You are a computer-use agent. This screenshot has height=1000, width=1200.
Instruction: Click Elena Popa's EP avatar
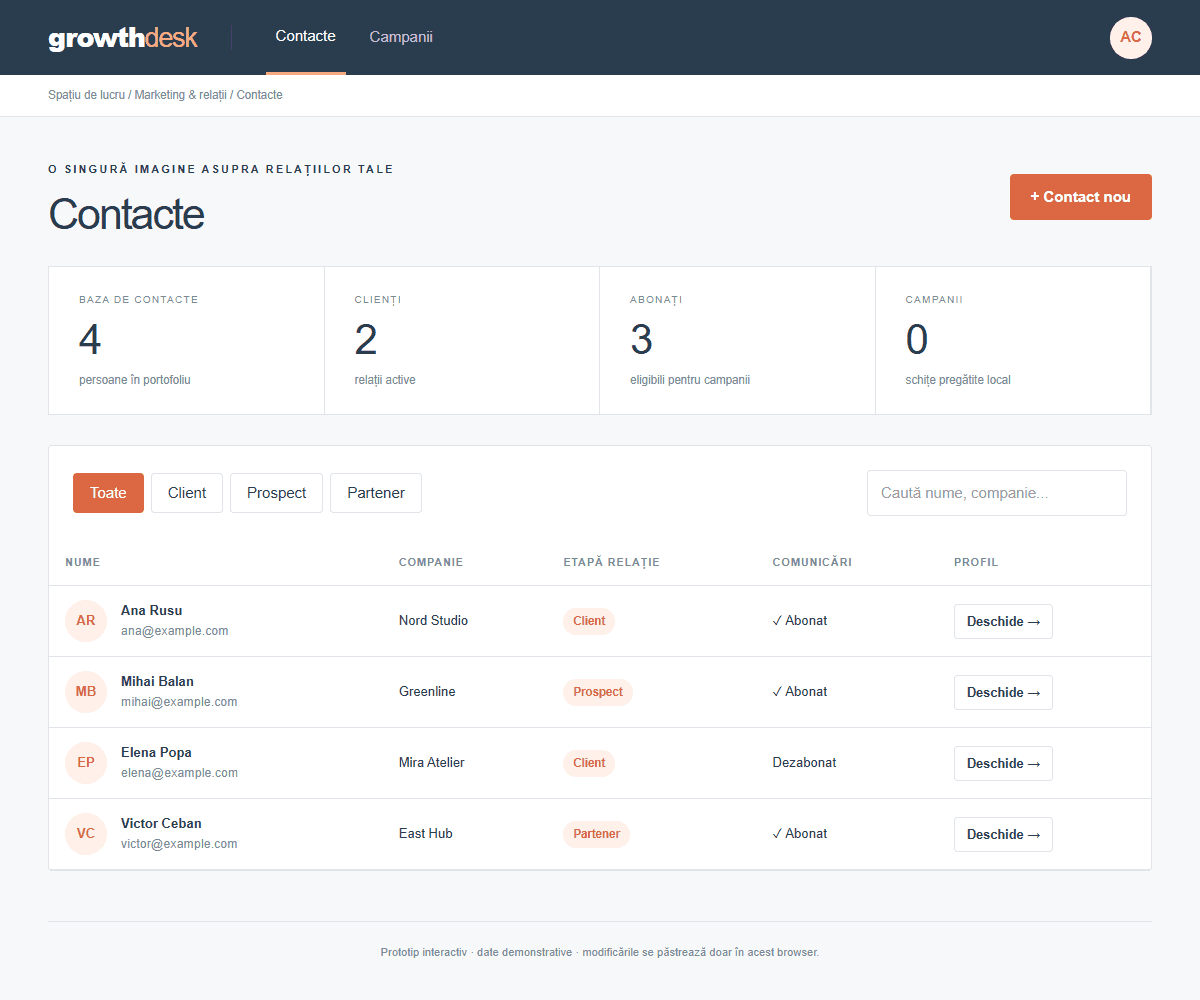pyautogui.click(x=86, y=763)
